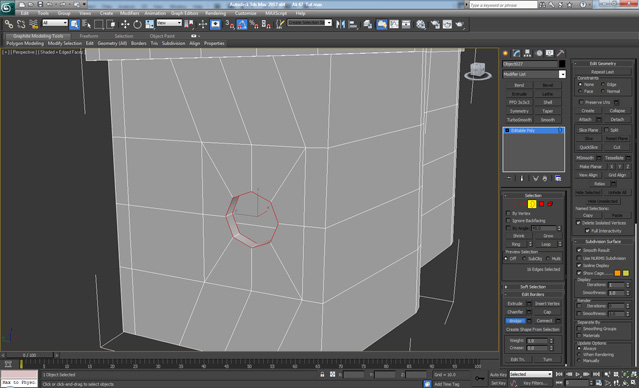Collapse the Subdivision Surface rollout

pos(603,241)
